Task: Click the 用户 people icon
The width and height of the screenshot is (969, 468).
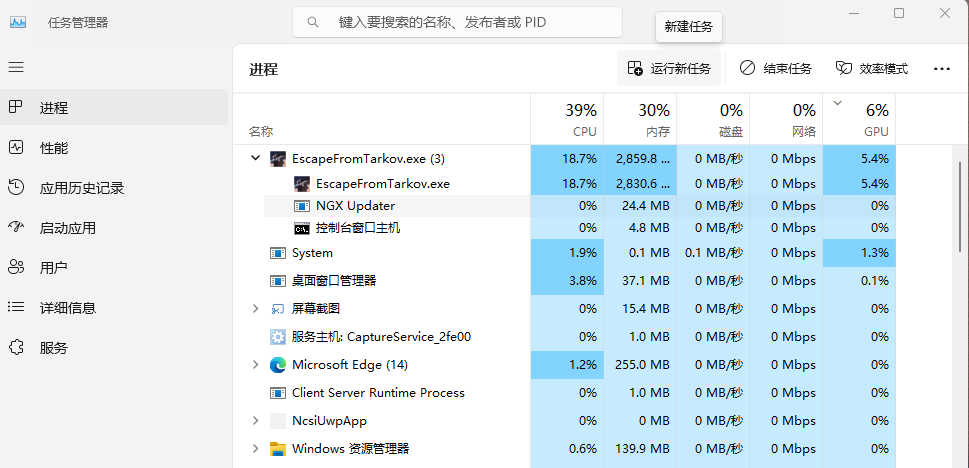Action: click(x=16, y=268)
